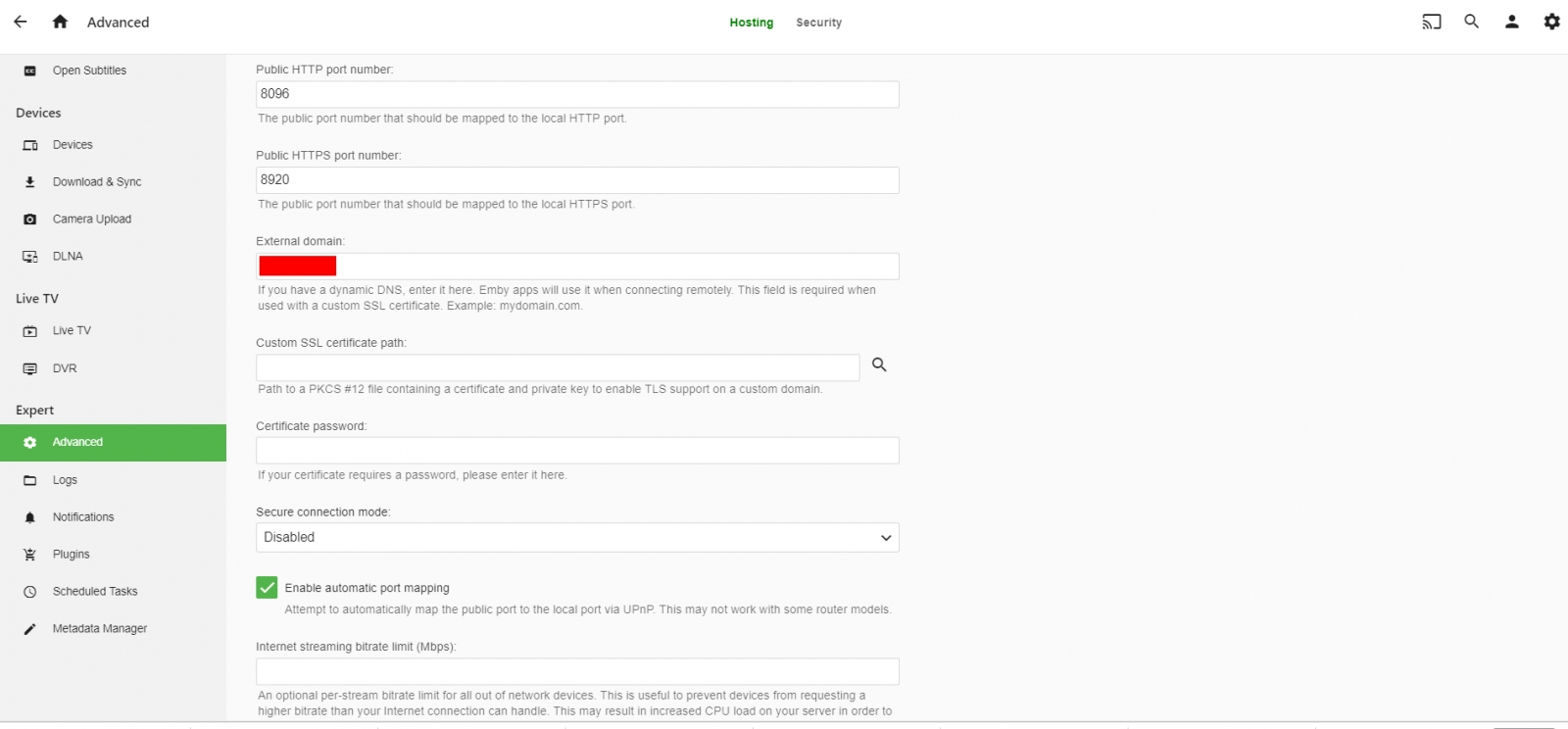Viewport: 1568px width, 729px height.
Task: Click the search icon in the header
Action: [1471, 22]
